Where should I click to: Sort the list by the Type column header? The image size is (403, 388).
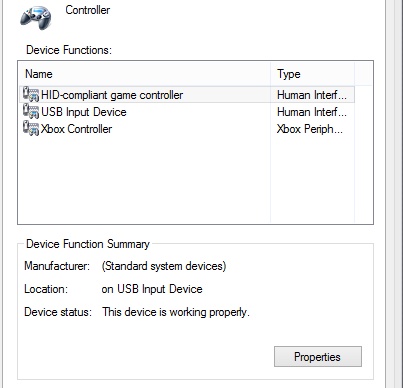[313, 74]
